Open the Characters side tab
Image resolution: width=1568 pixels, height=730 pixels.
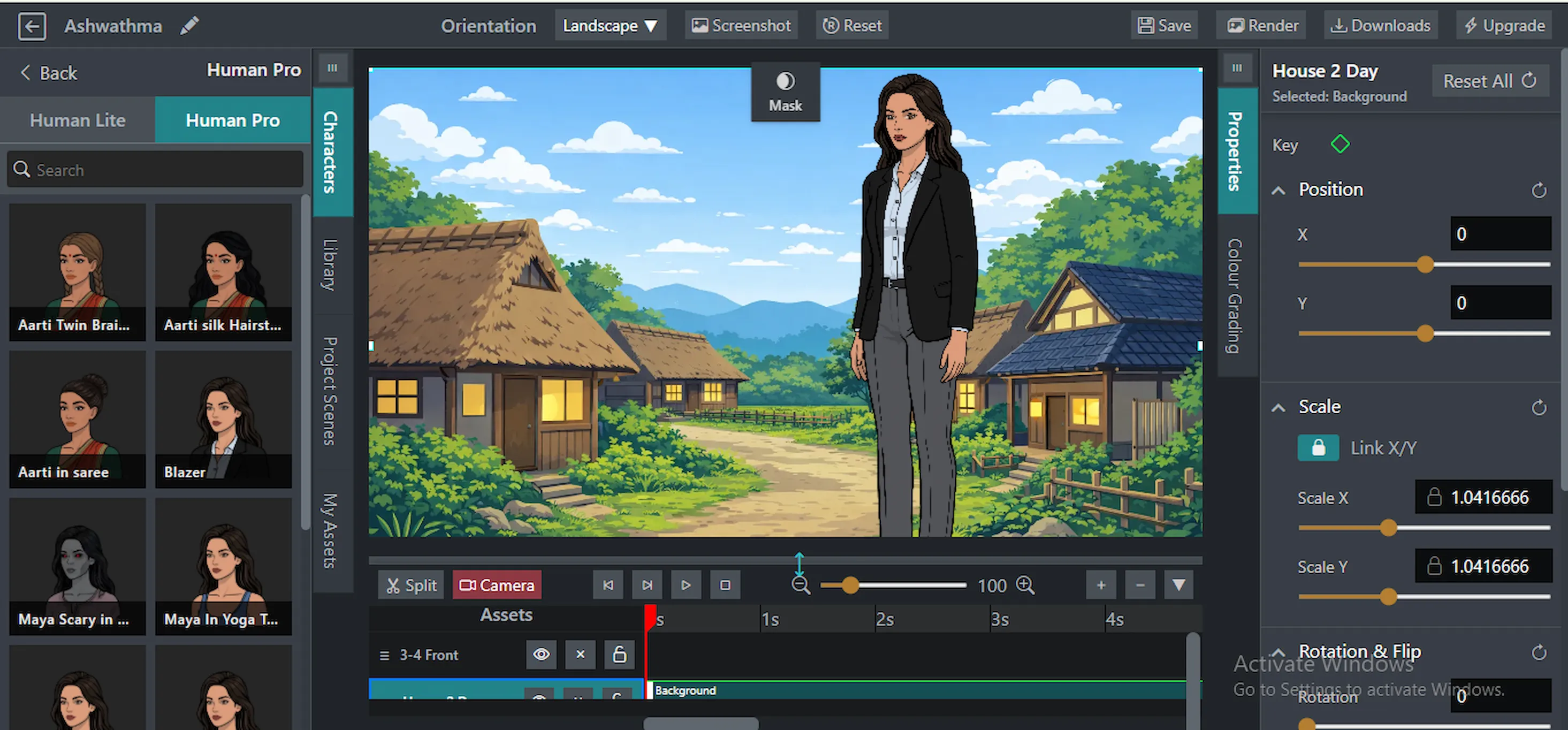(x=332, y=151)
